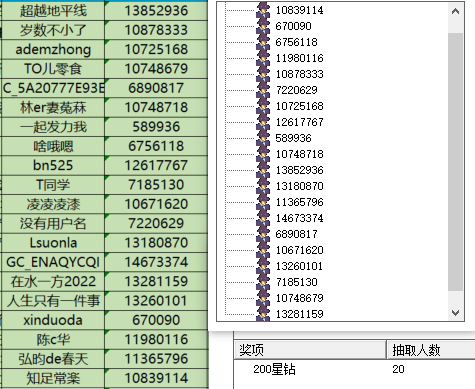475x389 pixels.
Task: Click spreadsheet cell 林er妻菟菻
Action: pyautogui.click(x=53, y=107)
